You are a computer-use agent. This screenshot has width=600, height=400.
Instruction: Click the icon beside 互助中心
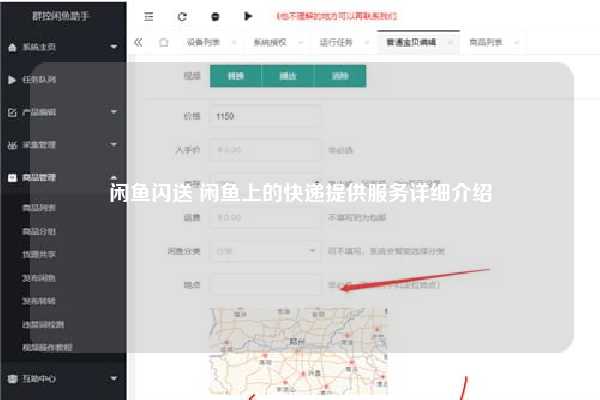(13, 379)
